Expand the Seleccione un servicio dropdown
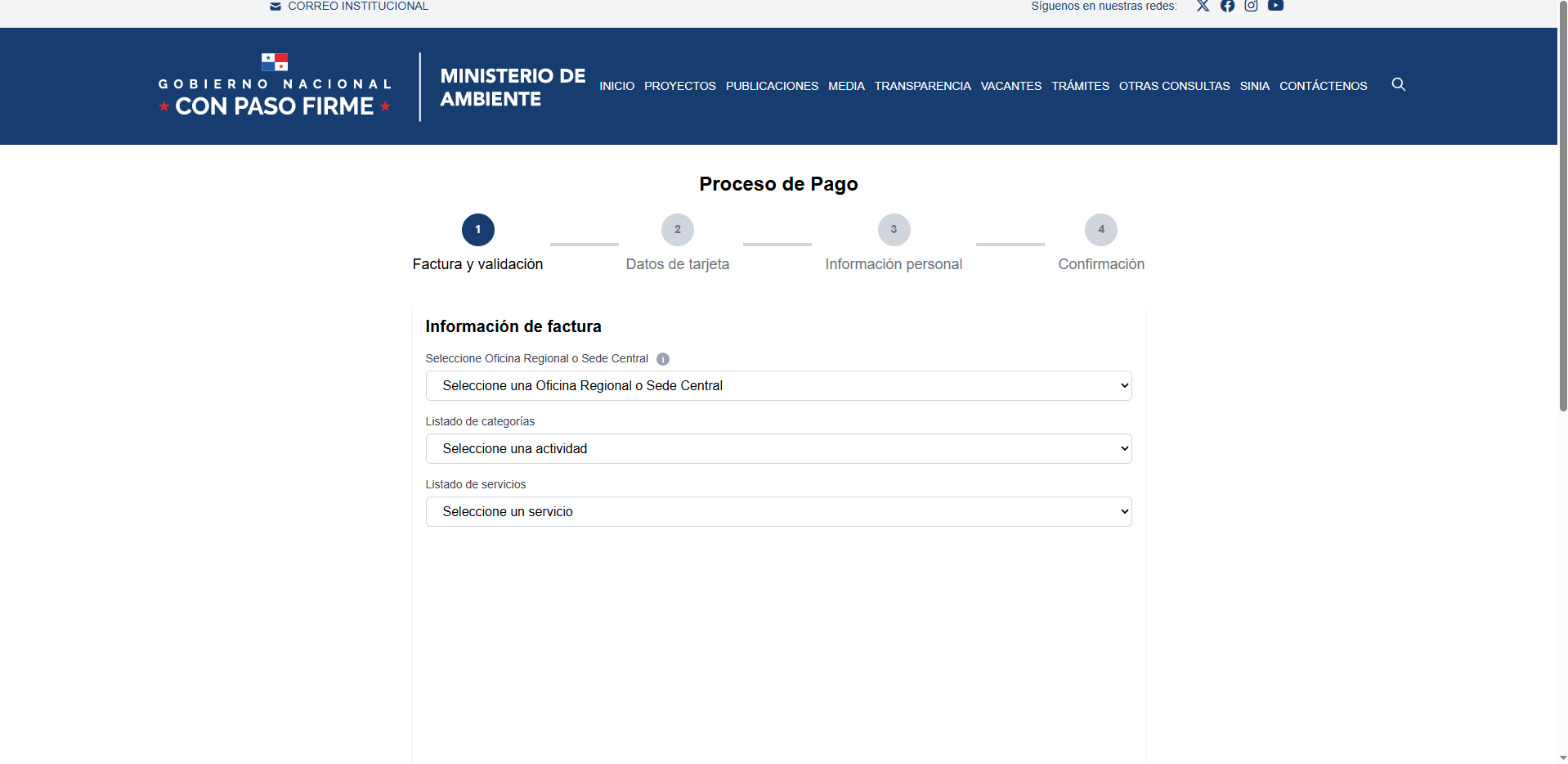 point(778,511)
